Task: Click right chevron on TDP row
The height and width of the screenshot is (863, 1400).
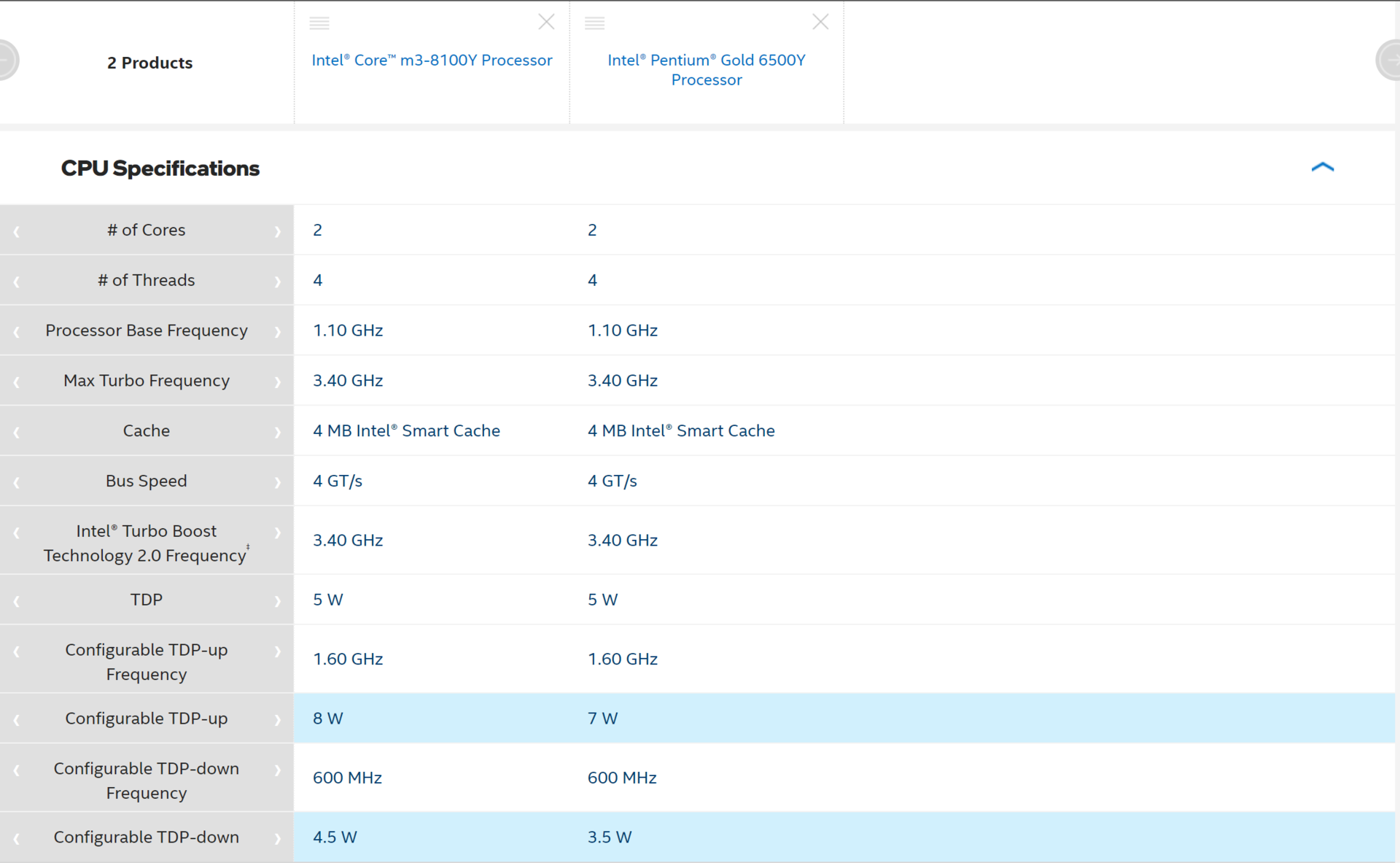Action: [277, 602]
